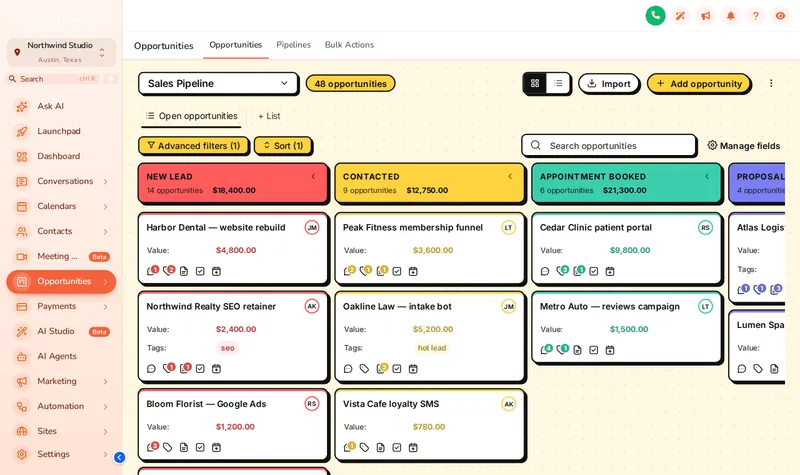Collapse the Appointment Booked column
This screenshot has width=800, height=475.
tap(707, 177)
